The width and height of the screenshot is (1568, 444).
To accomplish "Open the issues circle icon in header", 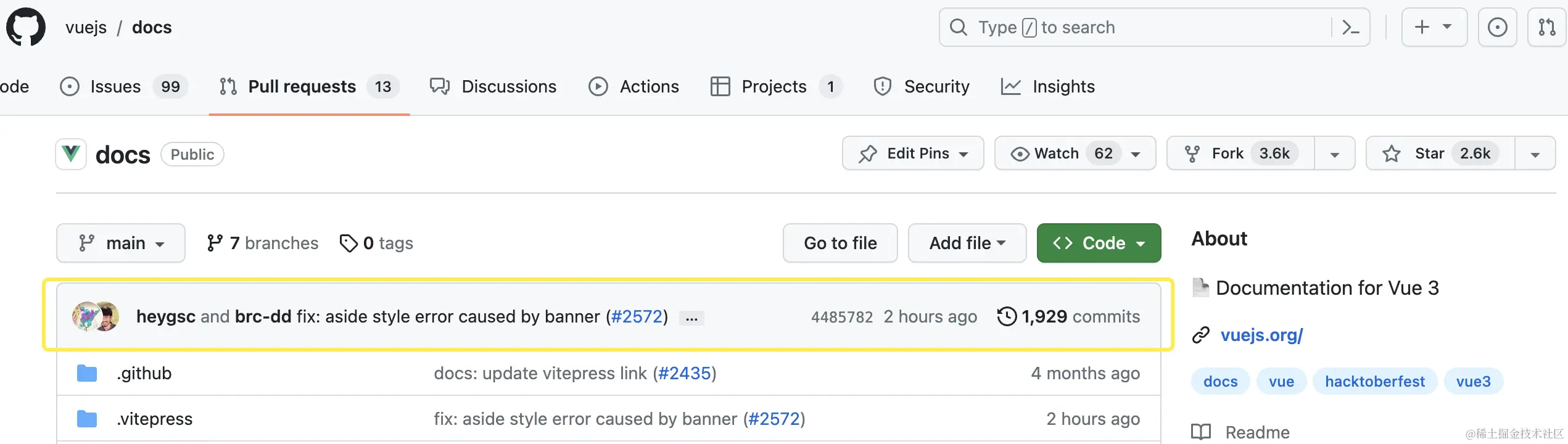I will [1497, 27].
